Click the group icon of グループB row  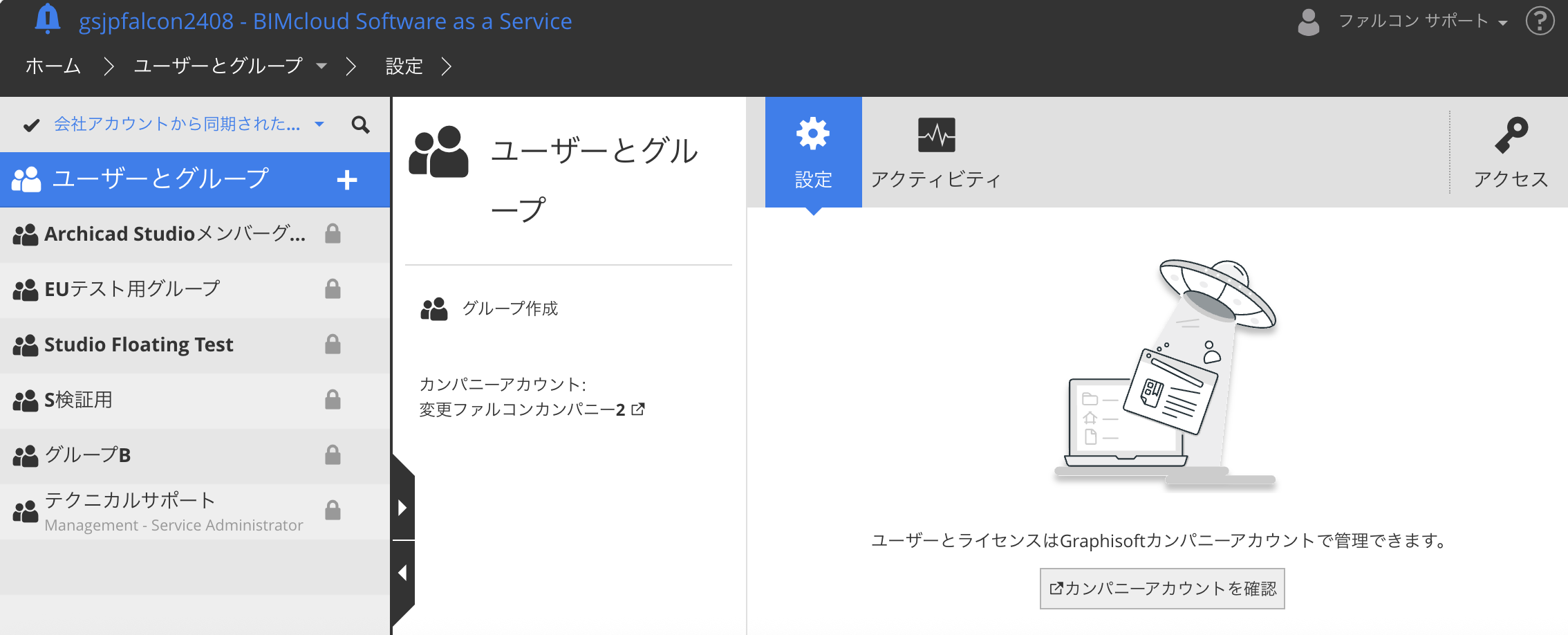[26, 456]
